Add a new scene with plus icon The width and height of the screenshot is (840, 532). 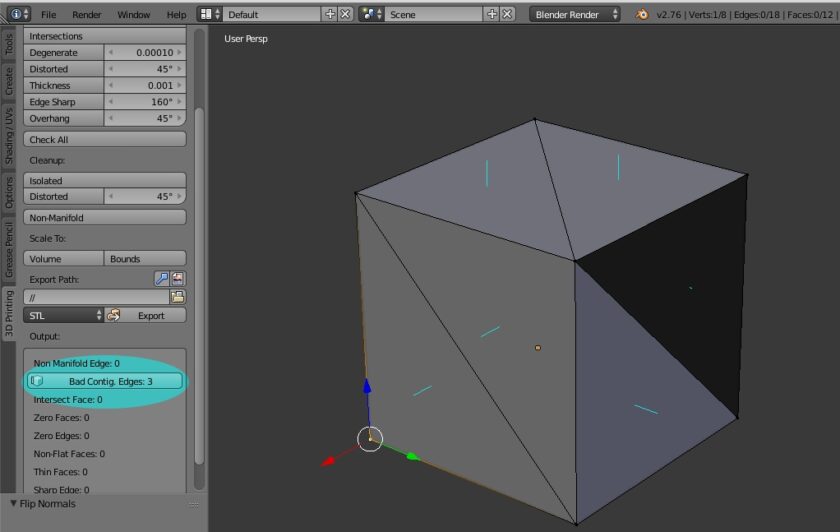491,15
